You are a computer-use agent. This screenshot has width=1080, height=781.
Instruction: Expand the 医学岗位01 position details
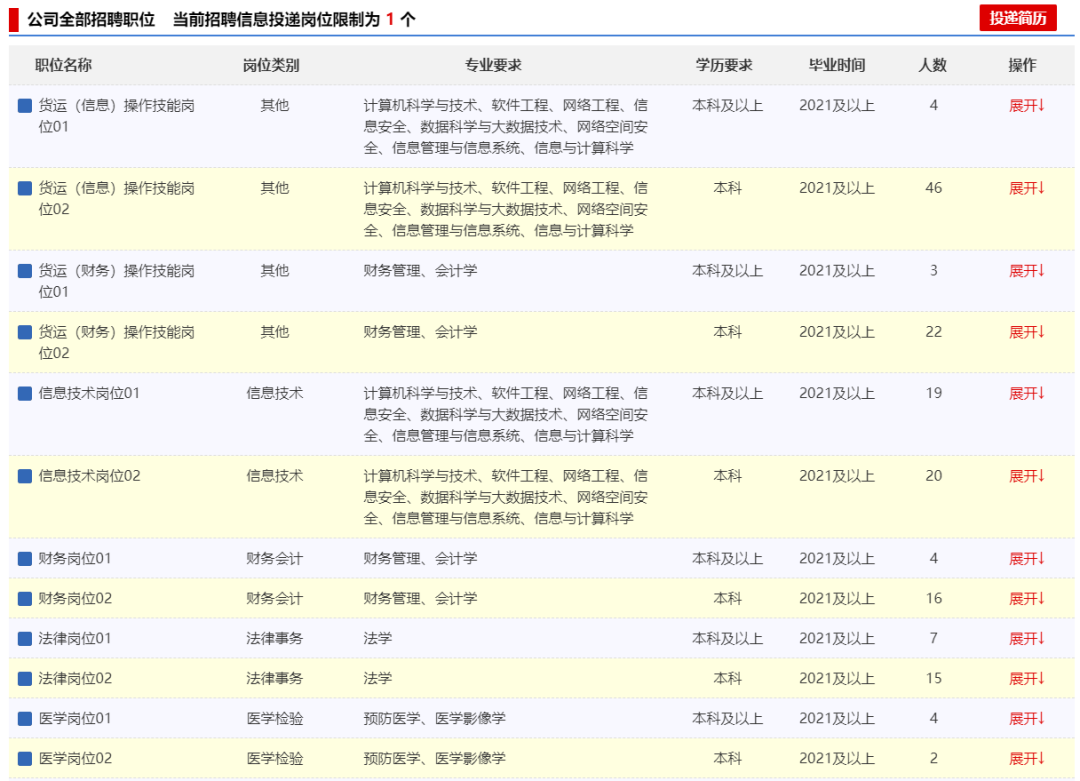click(x=1026, y=718)
